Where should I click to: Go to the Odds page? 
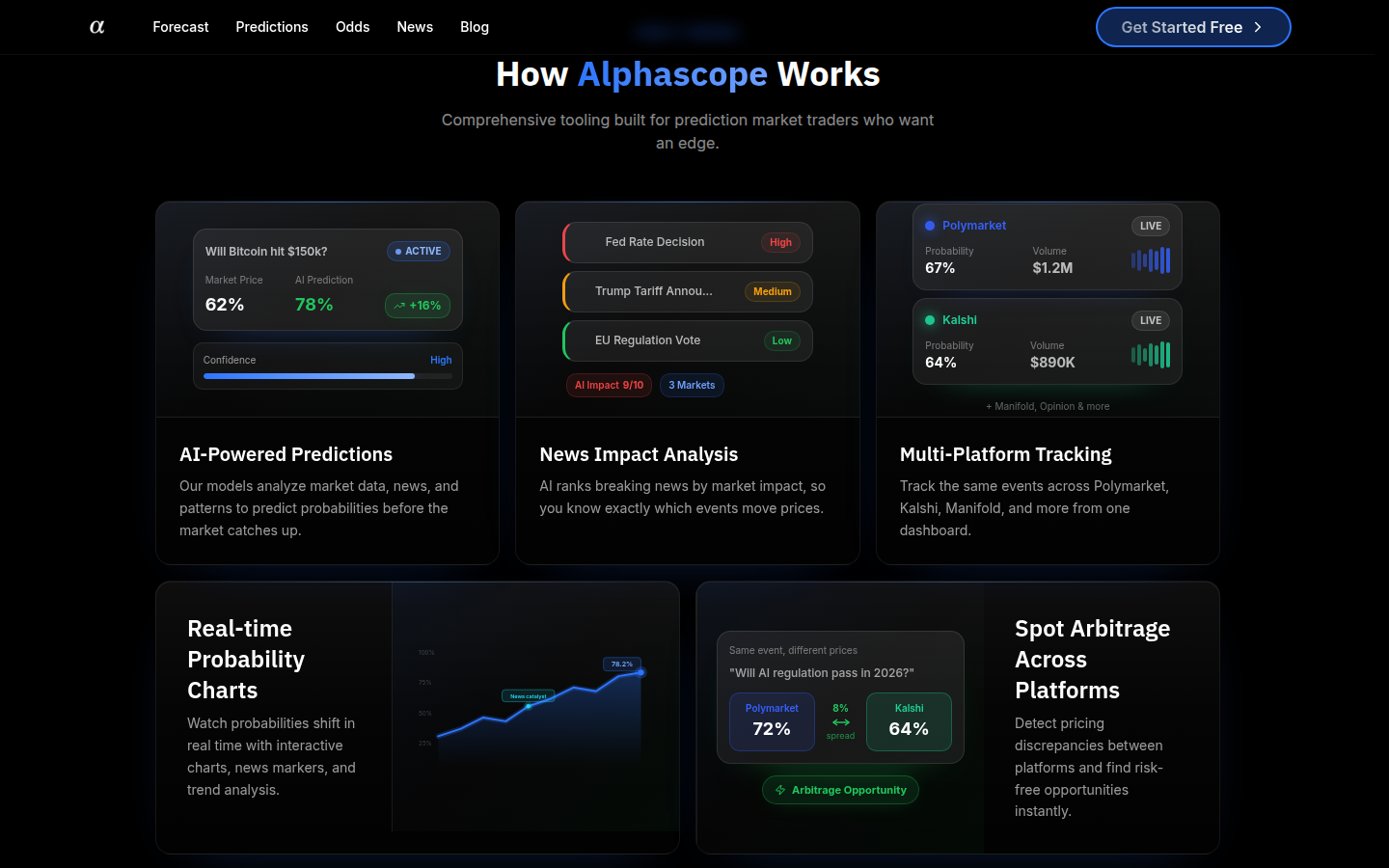[352, 27]
